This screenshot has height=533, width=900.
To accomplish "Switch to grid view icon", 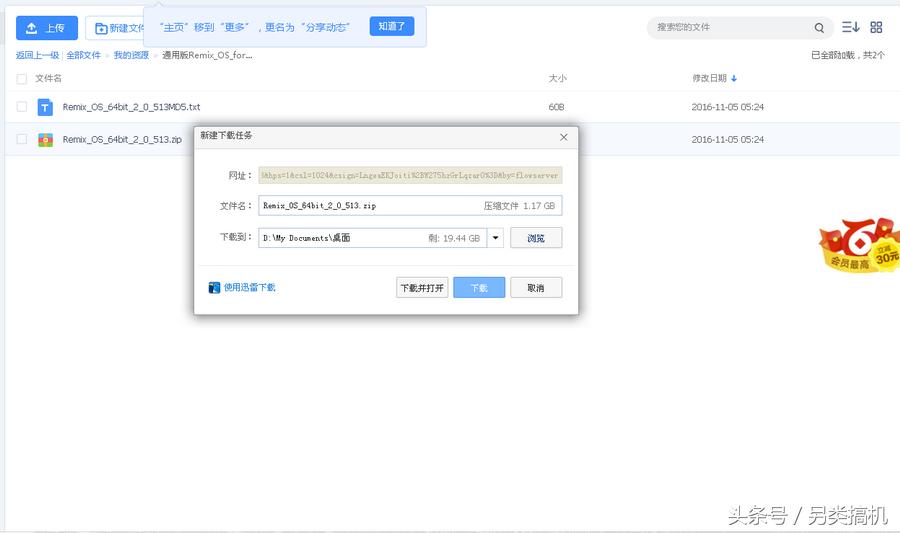I will 876,27.
